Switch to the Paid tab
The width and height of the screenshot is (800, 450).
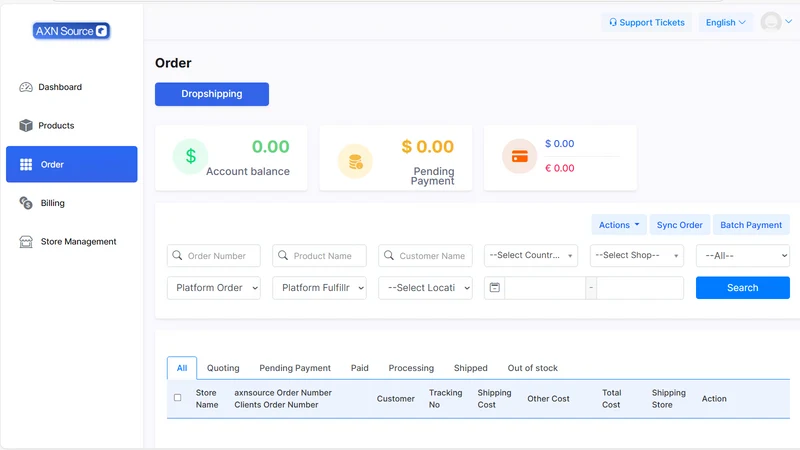(x=360, y=368)
